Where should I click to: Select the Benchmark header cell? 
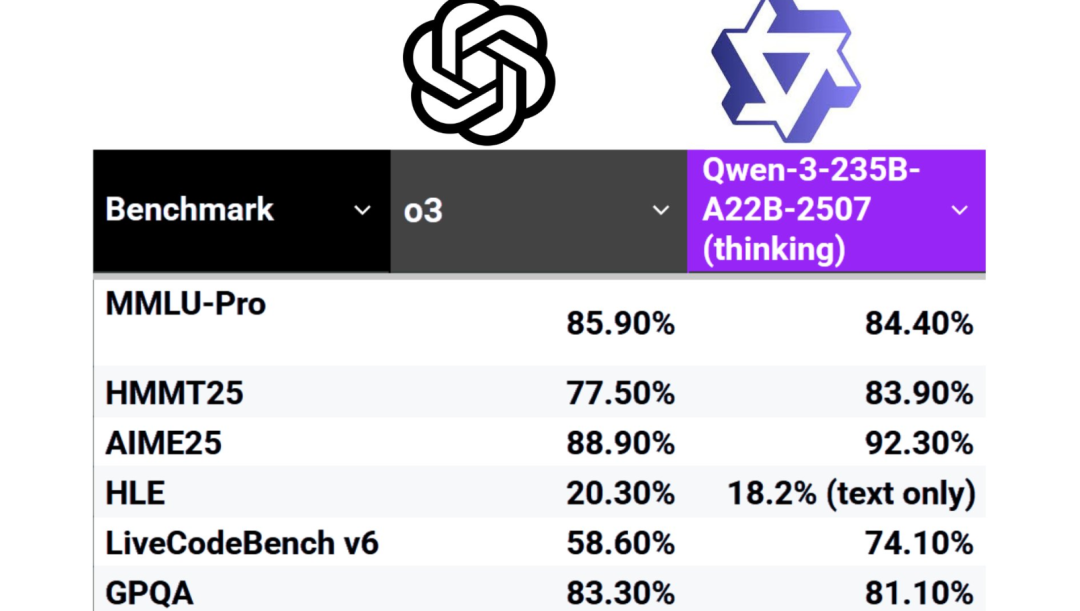pyautogui.click(x=242, y=211)
